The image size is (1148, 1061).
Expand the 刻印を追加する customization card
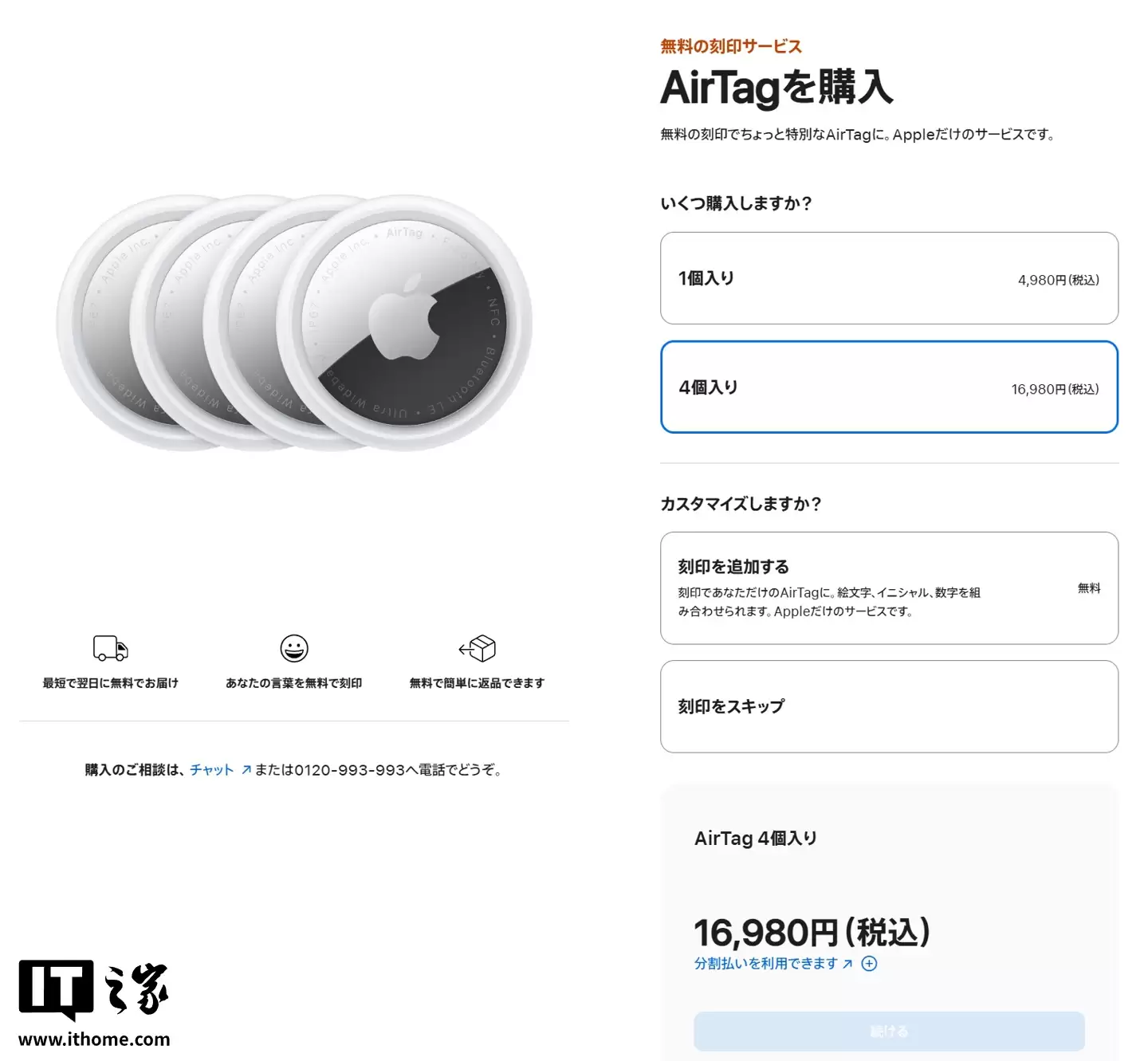[888, 587]
